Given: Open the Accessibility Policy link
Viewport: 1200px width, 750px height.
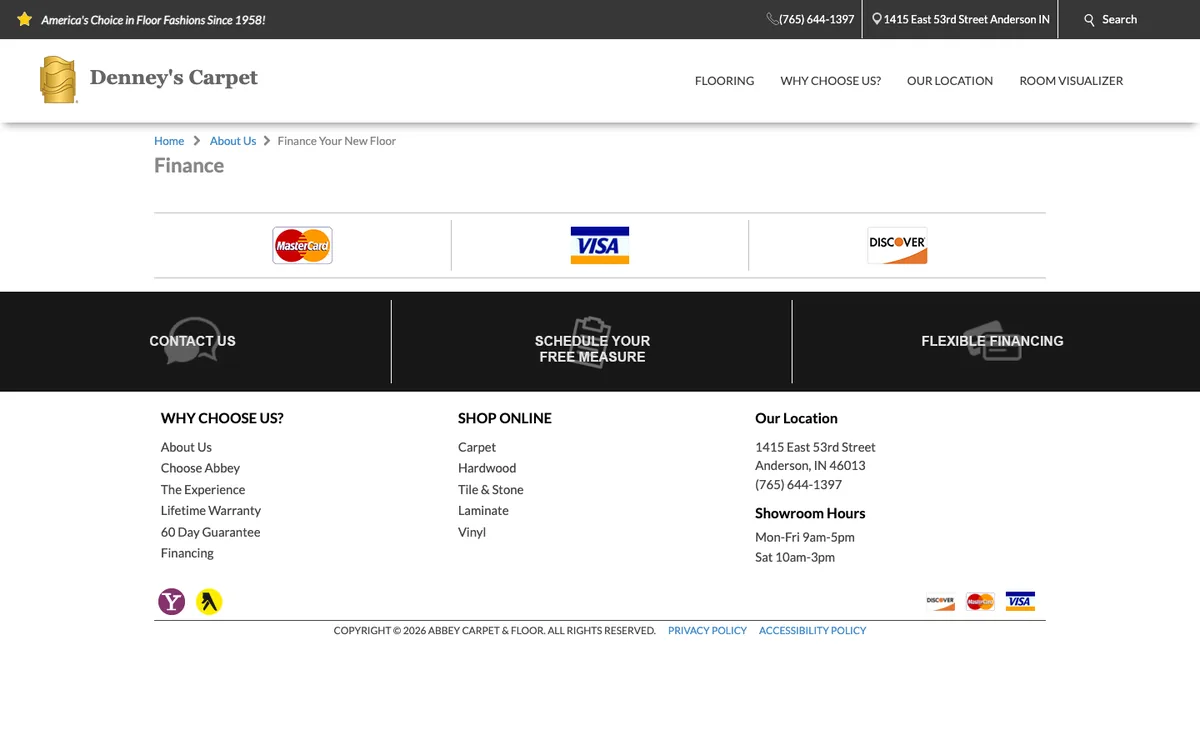Looking at the screenshot, I should click(812, 630).
